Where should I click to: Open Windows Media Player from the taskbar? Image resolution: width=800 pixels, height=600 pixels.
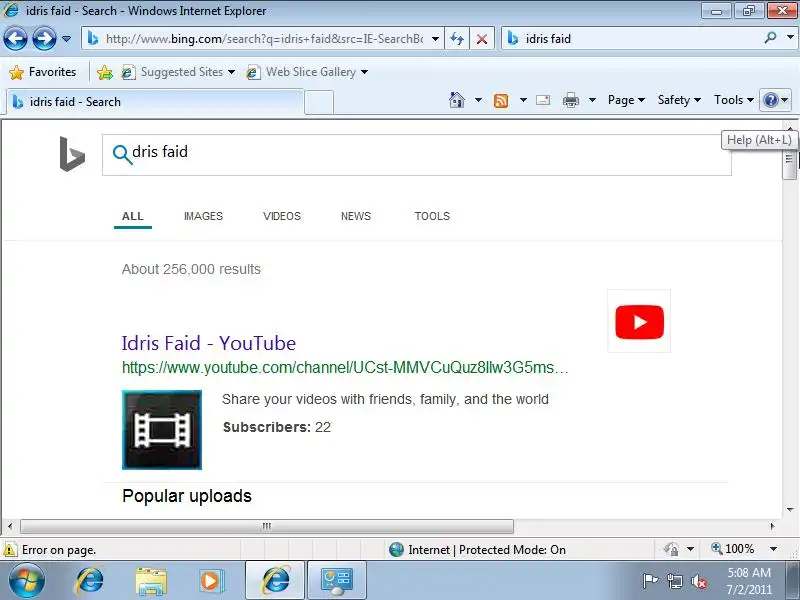[x=210, y=581]
